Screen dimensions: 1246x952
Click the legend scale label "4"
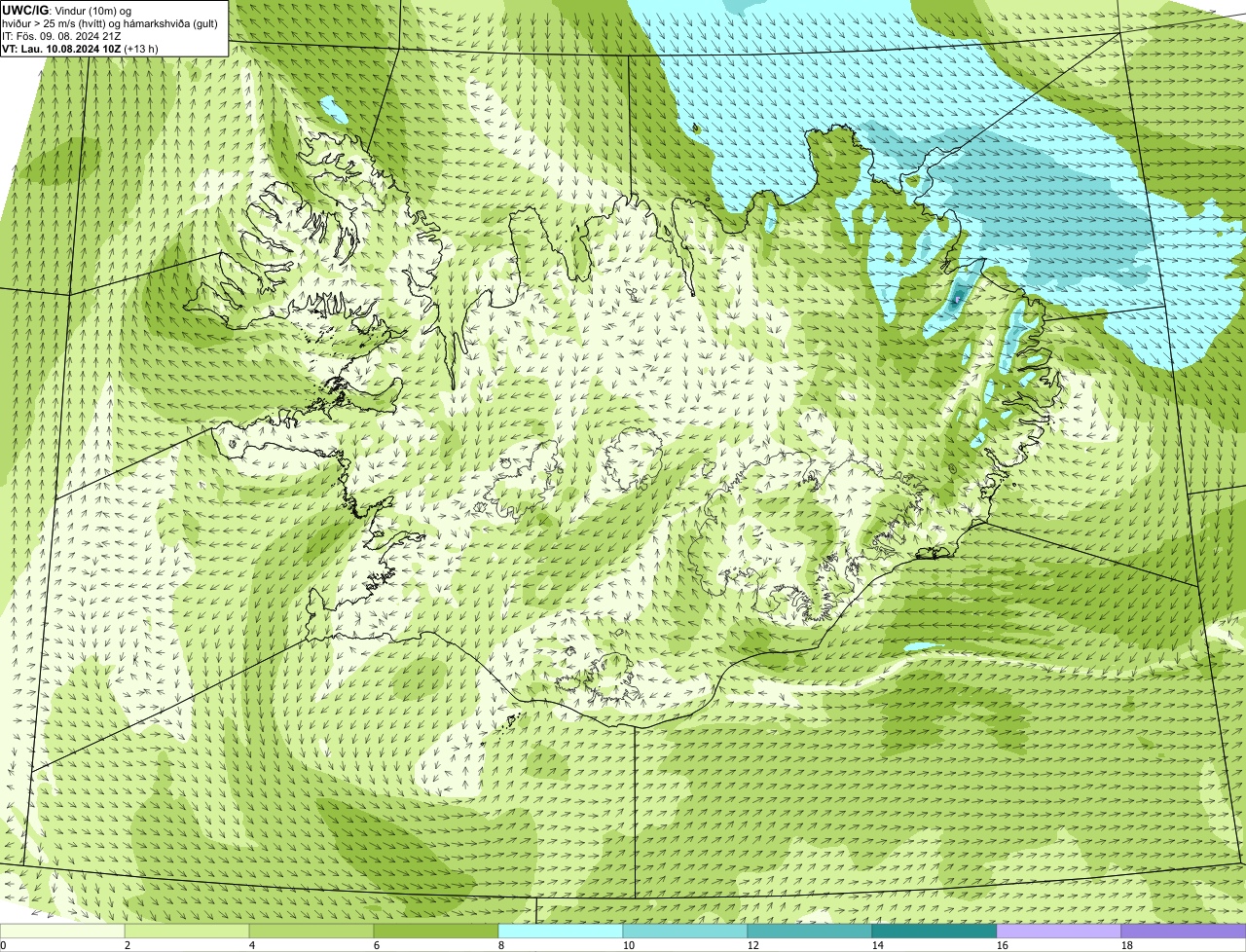[x=252, y=945]
